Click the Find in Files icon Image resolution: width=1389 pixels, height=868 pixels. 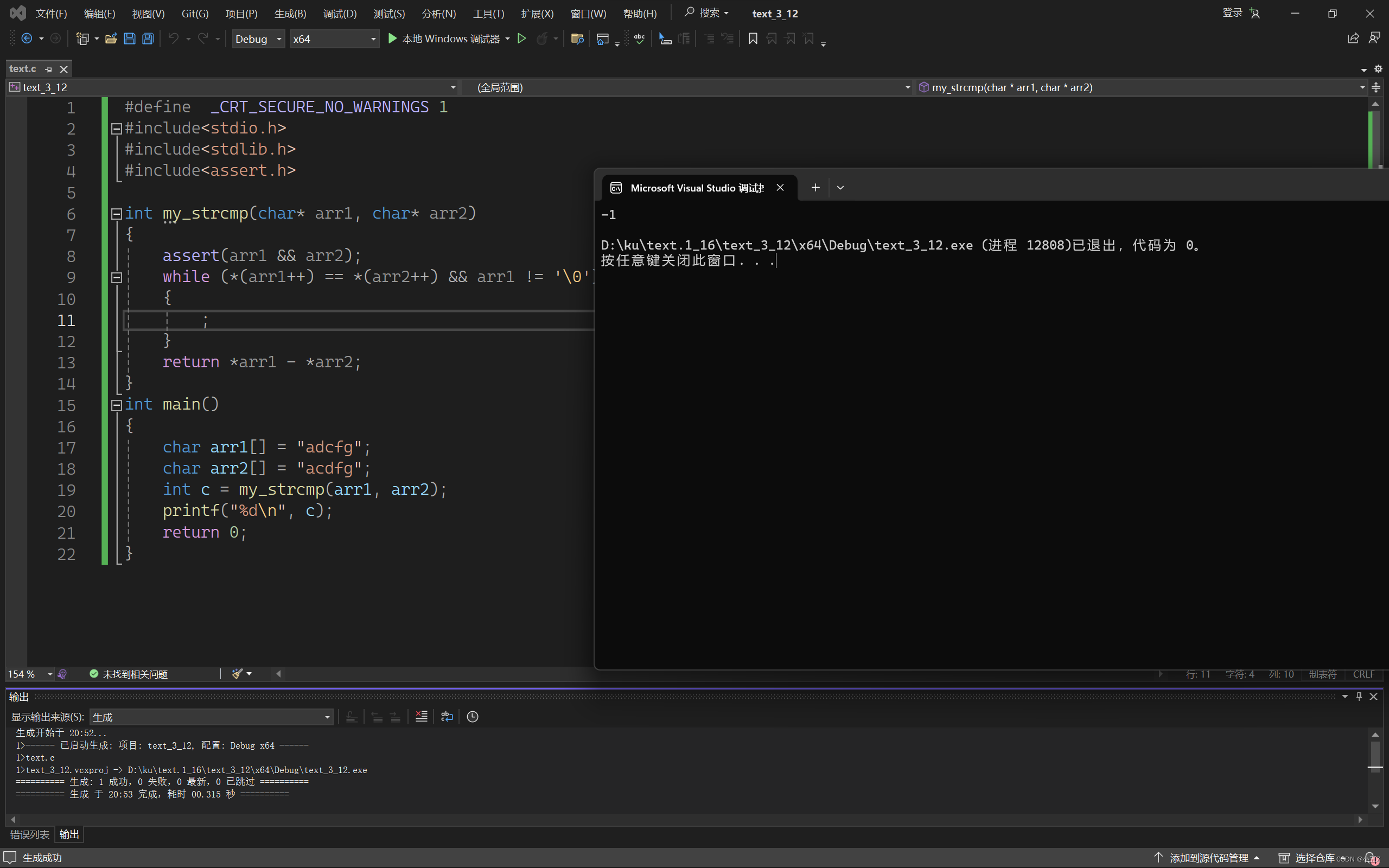tap(577, 39)
